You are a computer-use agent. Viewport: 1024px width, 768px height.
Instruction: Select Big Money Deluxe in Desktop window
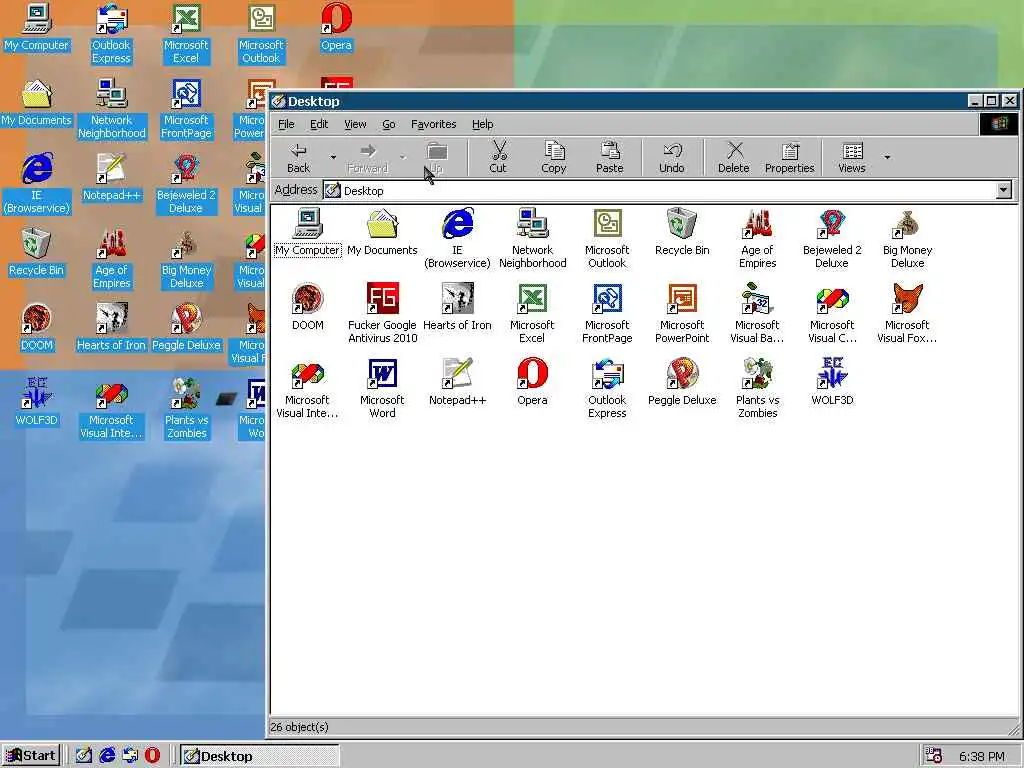907,238
